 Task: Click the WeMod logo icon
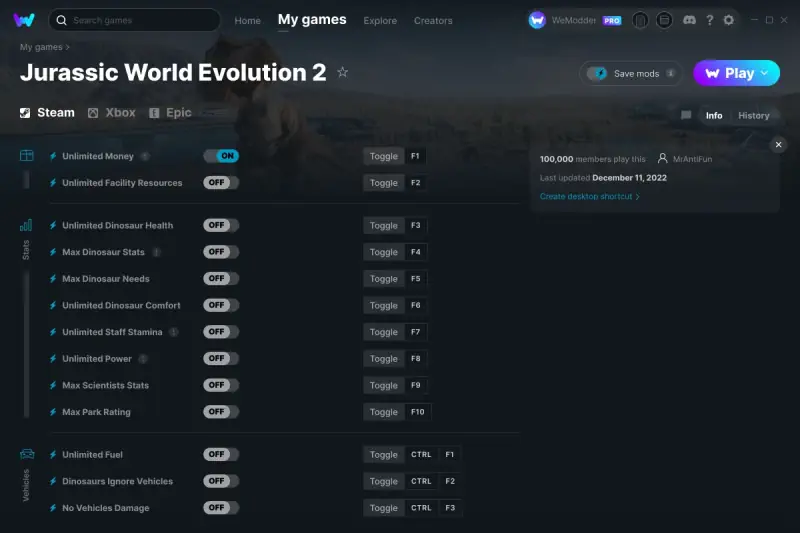[24, 20]
